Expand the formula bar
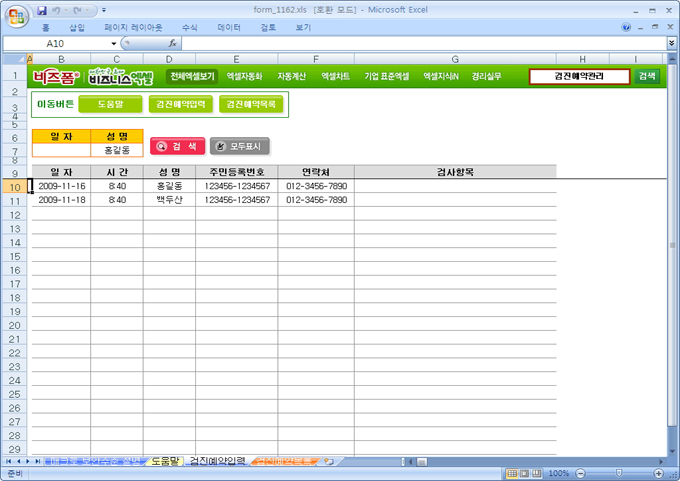Viewport: 680px width, 481px height. [x=672, y=44]
